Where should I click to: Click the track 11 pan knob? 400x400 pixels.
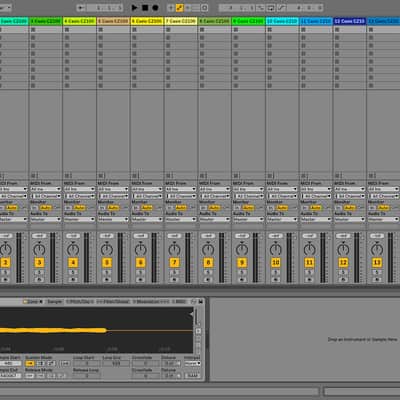(x=309, y=249)
